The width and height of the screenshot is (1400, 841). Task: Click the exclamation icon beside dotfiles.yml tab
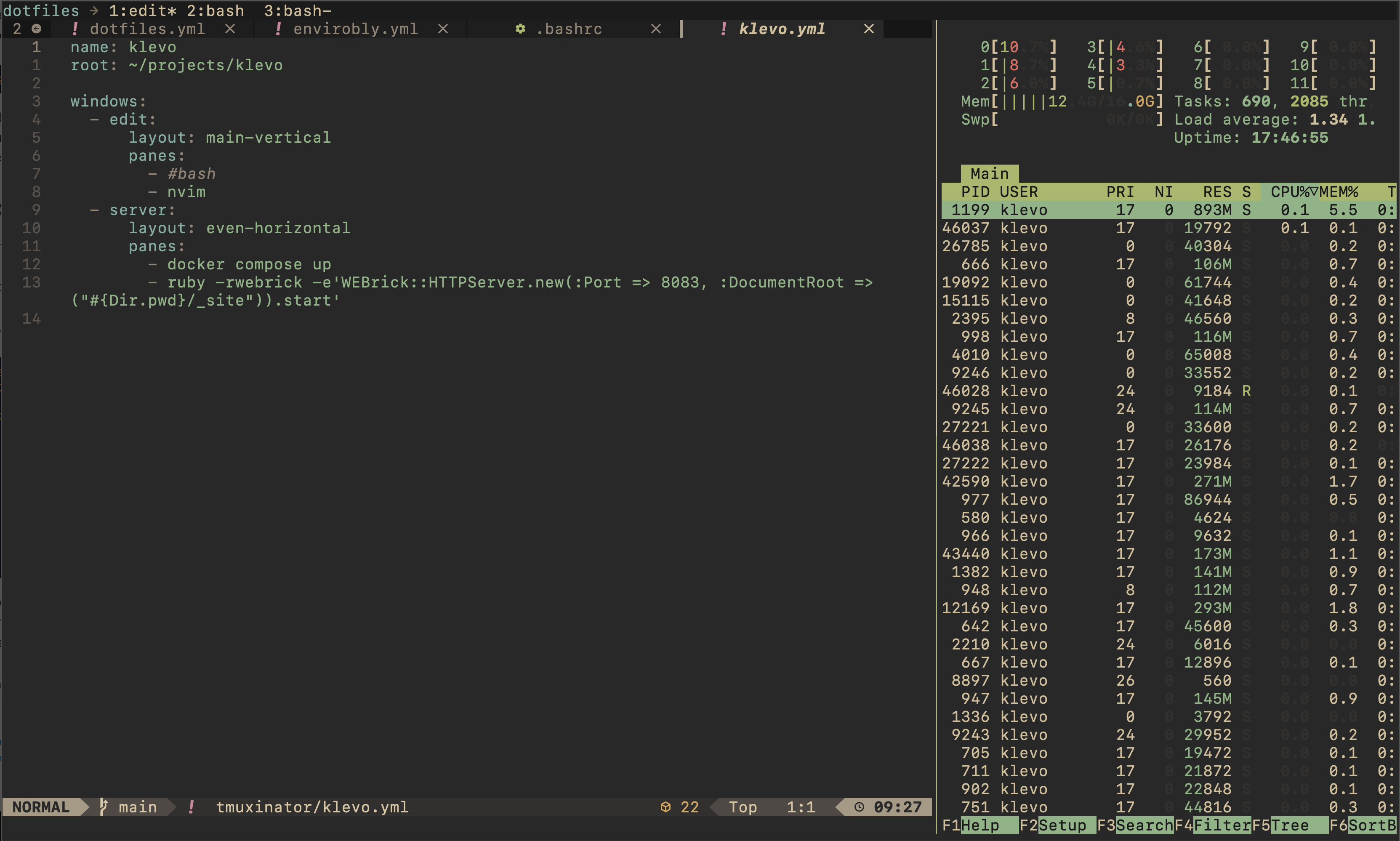coord(75,29)
